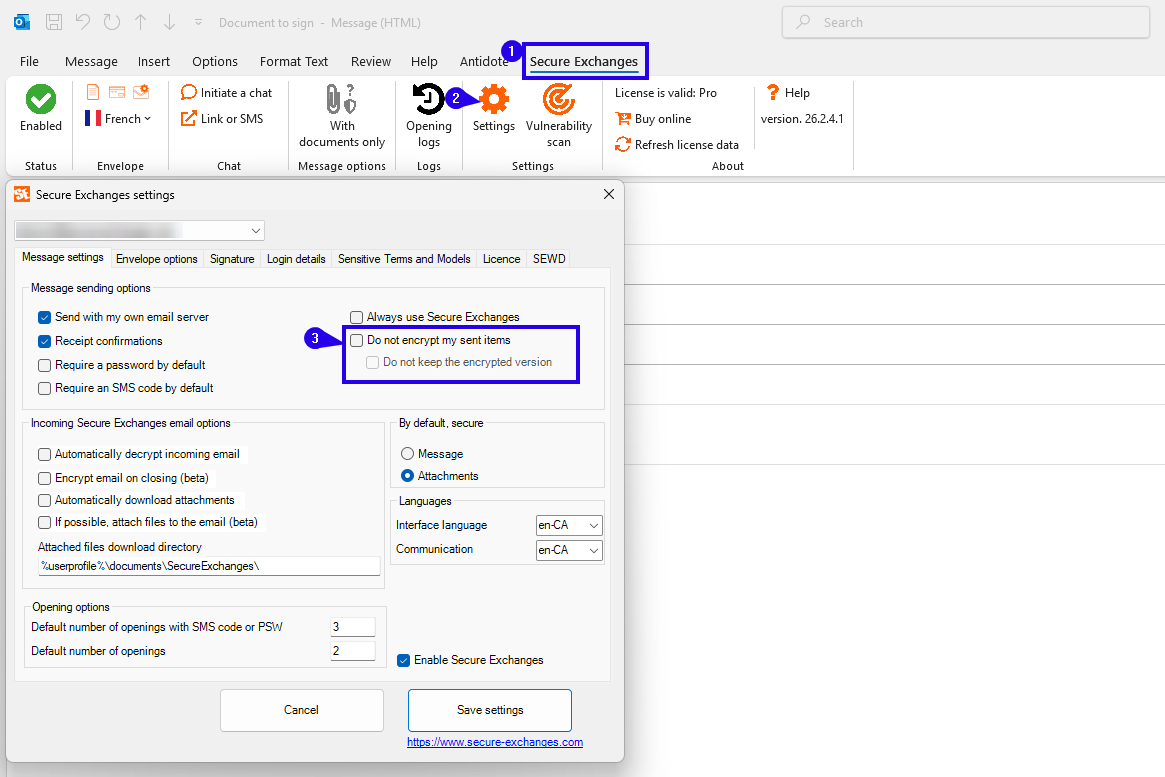Click the Undo arrow in title bar
Viewport: 1165px width, 777px height.
tap(83, 22)
